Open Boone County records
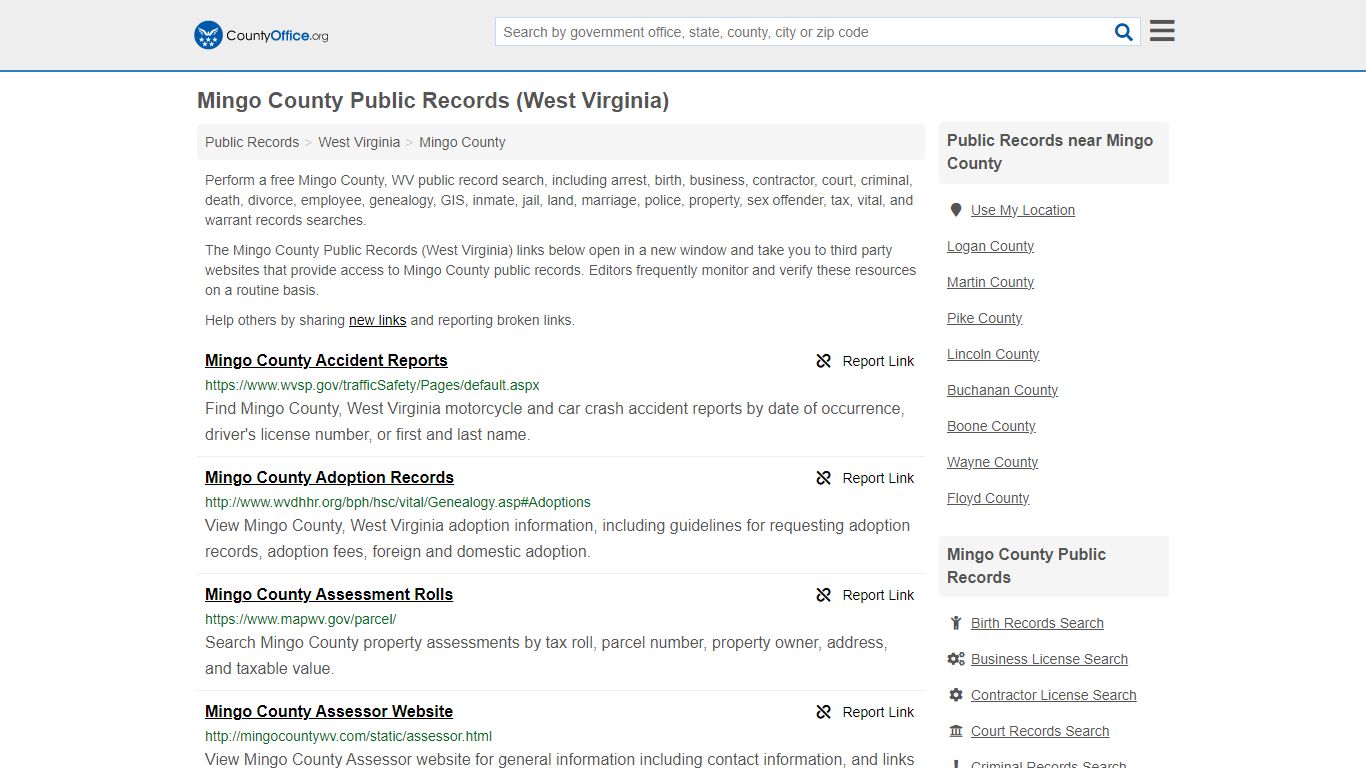The width and height of the screenshot is (1366, 768). click(991, 426)
